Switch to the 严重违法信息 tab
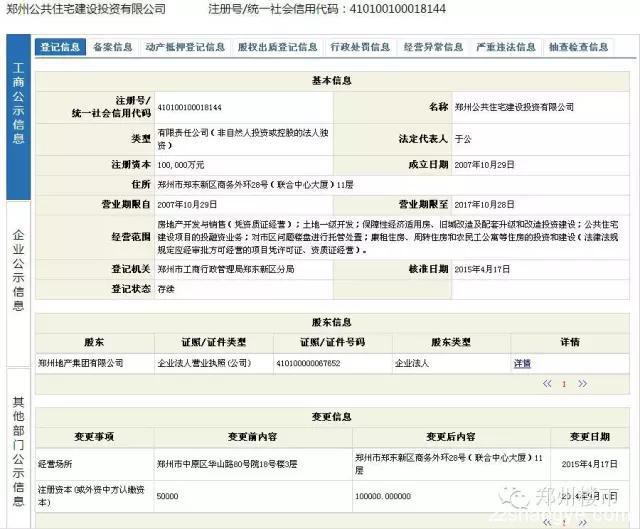This screenshot has width=640, height=529. (506, 47)
